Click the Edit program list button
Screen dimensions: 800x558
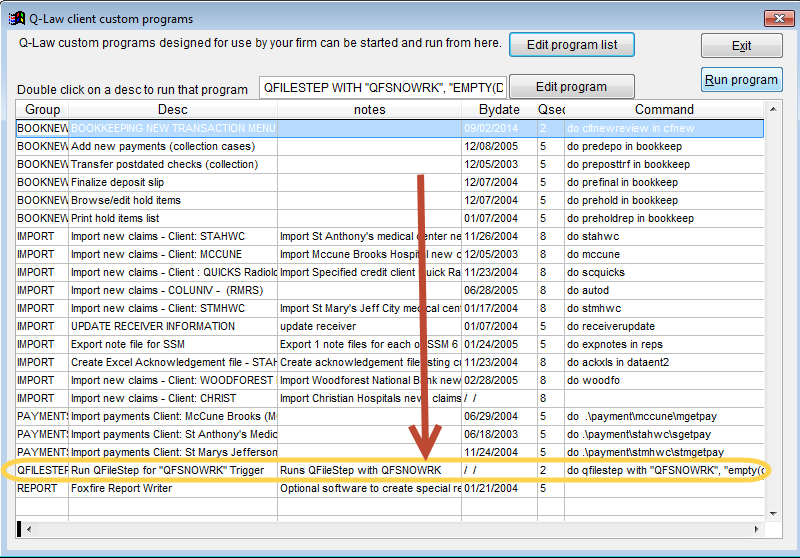click(571, 45)
